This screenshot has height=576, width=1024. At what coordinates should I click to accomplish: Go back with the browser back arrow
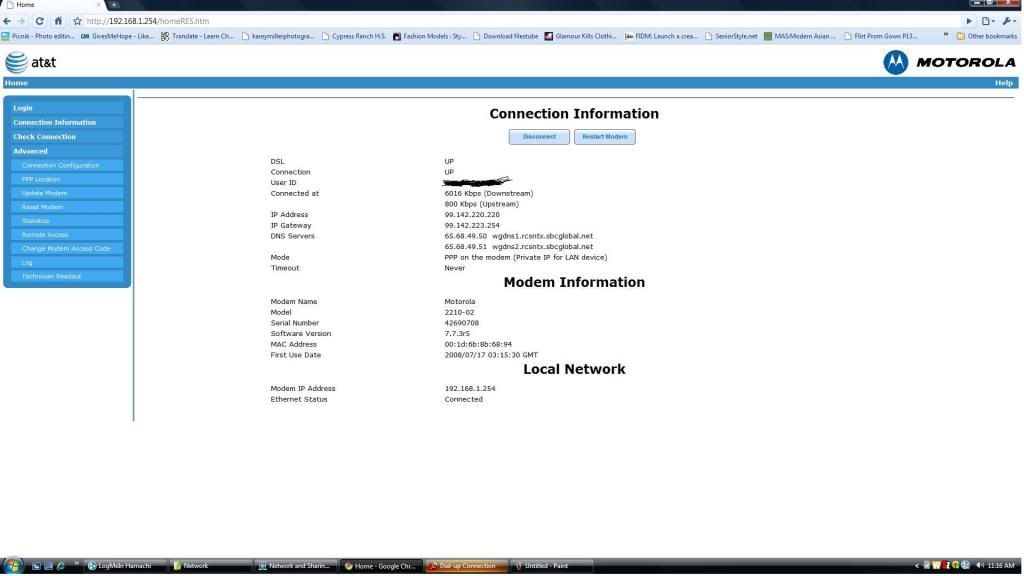tap(7, 21)
